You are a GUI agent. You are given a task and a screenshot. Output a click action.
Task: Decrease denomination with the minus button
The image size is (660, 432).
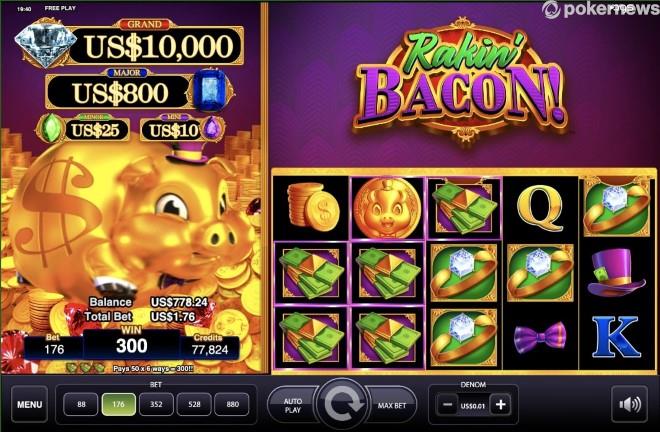tap(447, 405)
